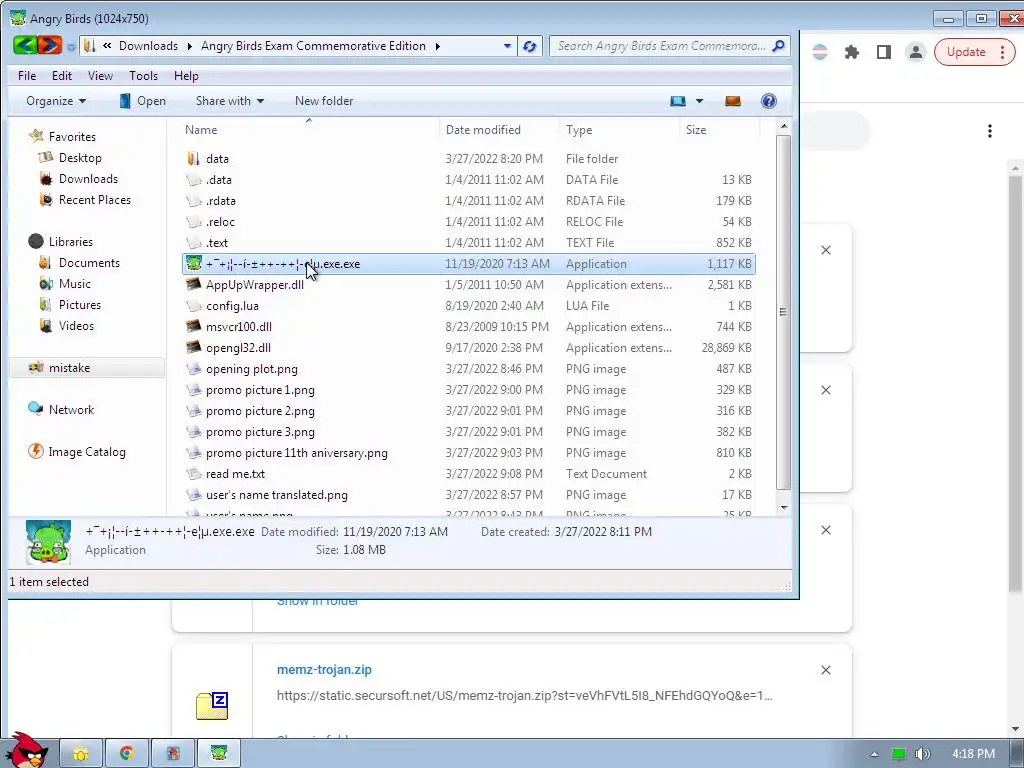
Task: Open the three-dot menu on the Chrome downloads page
Action: tap(989, 131)
